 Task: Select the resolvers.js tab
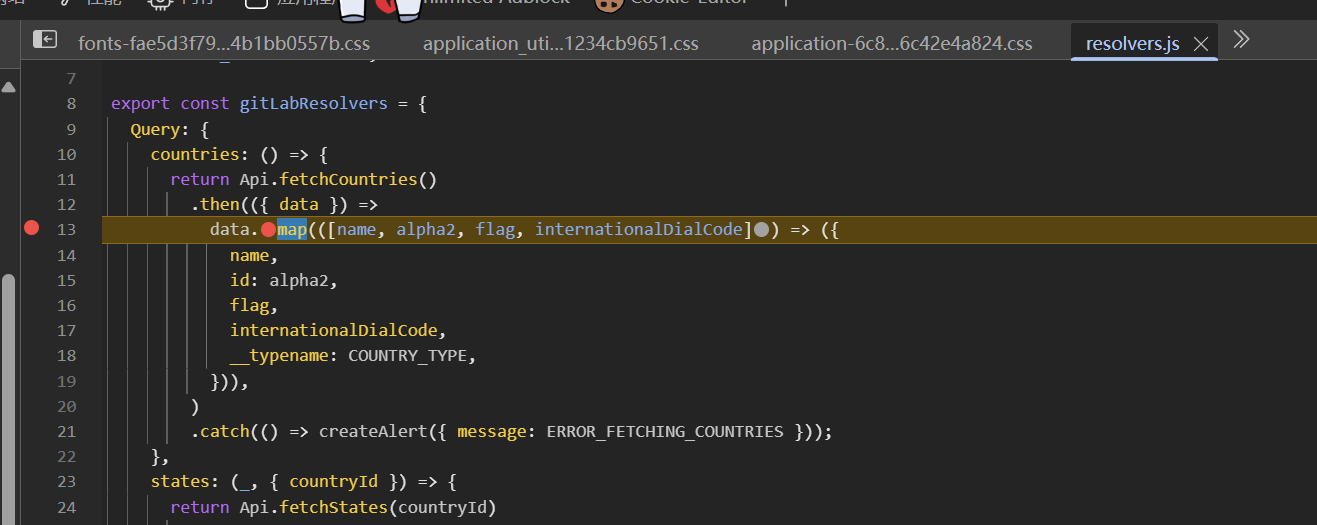[x=1132, y=44]
